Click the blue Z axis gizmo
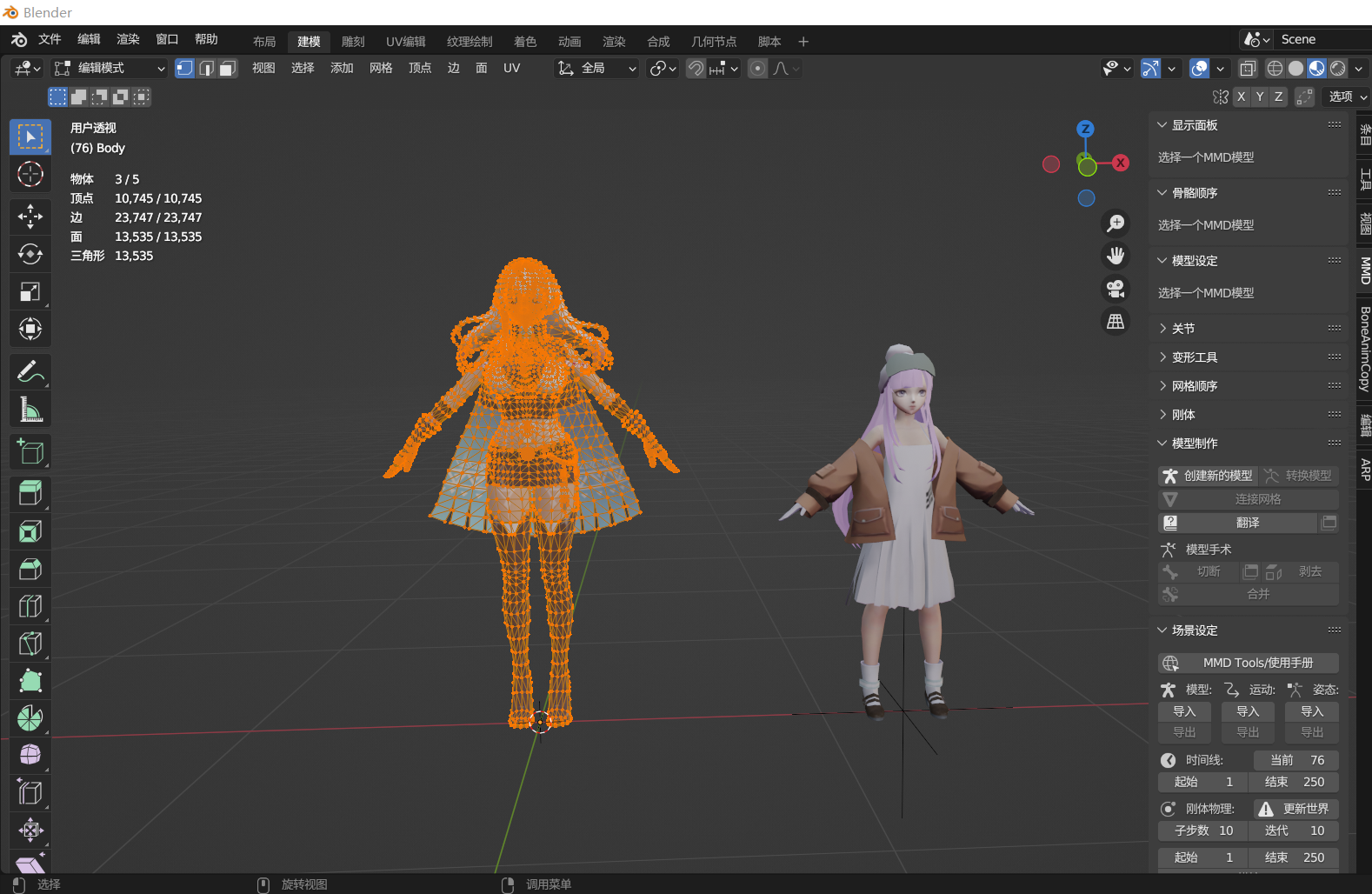The image size is (1372, 894). coord(1085,129)
